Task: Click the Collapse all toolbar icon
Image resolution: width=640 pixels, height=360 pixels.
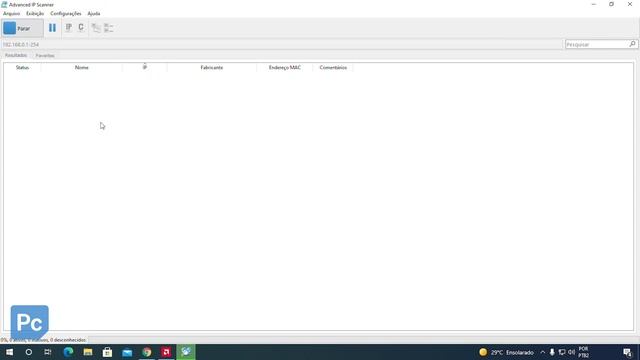Action: point(109,28)
